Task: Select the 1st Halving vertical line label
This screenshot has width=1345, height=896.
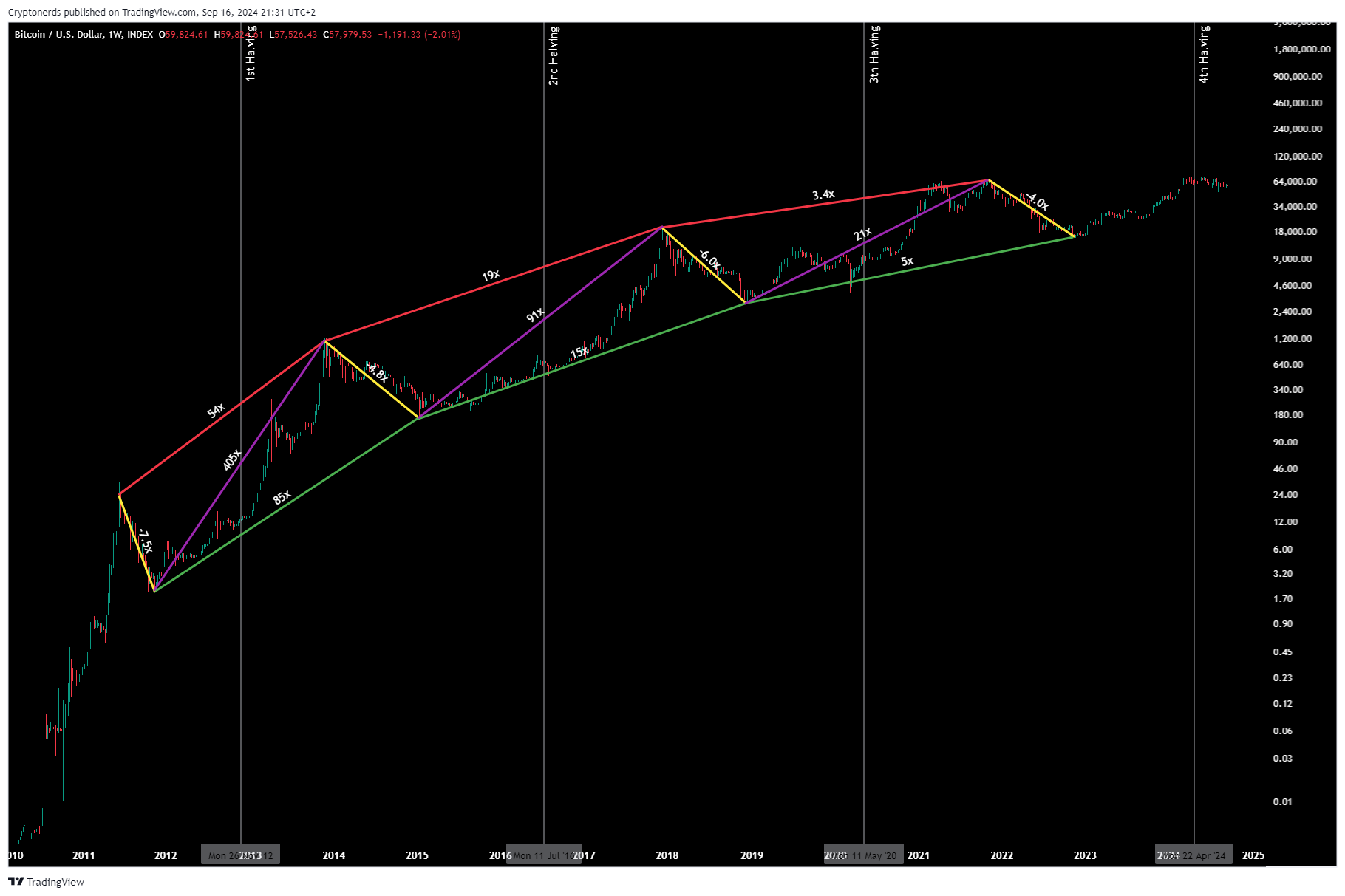Action: 251,52
